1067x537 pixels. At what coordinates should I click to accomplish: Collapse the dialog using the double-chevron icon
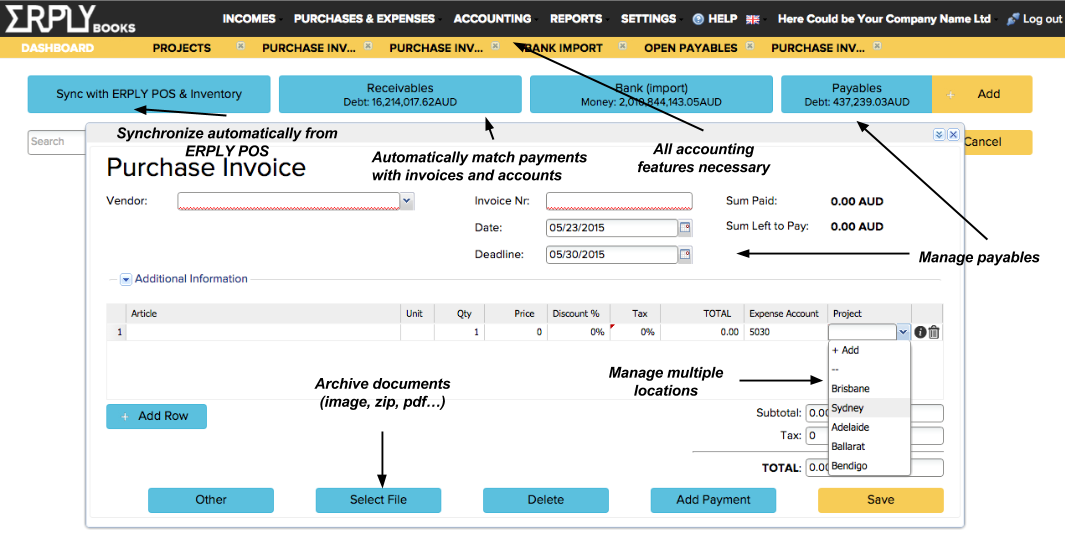click(939, 134)
